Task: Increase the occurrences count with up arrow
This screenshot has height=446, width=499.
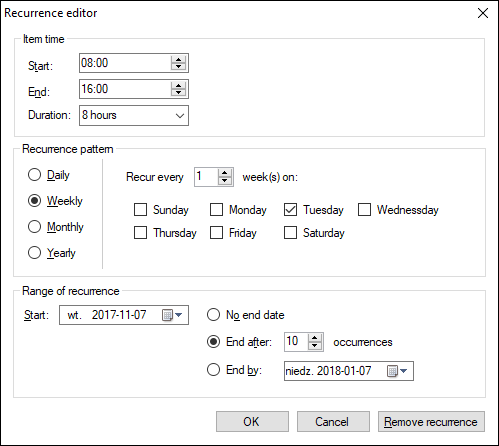Action: 315,338
